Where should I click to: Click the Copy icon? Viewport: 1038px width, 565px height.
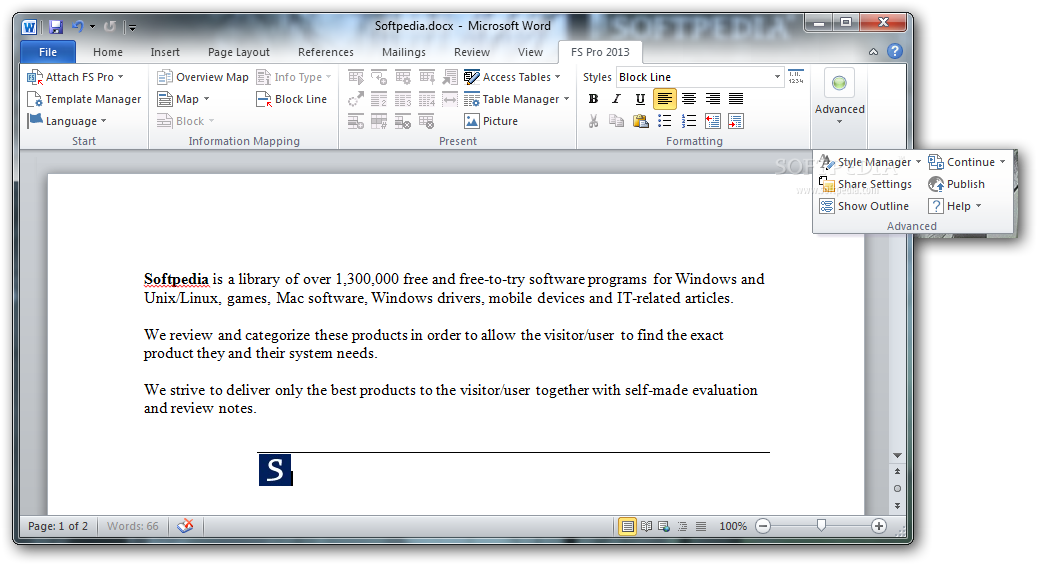point(616,121)
